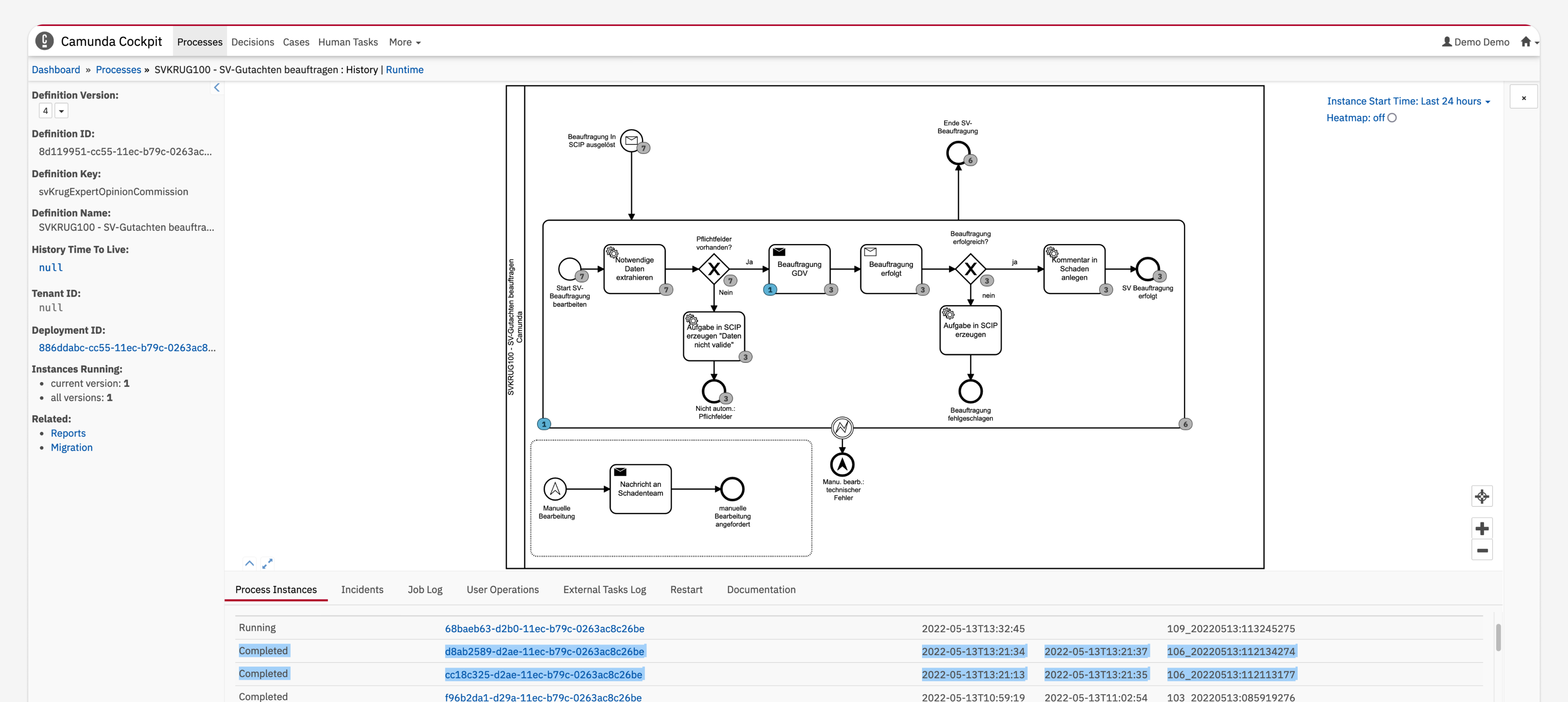
Task: Select Aufgabe in SCIP erzeugen task
Action: pos(970,330)
